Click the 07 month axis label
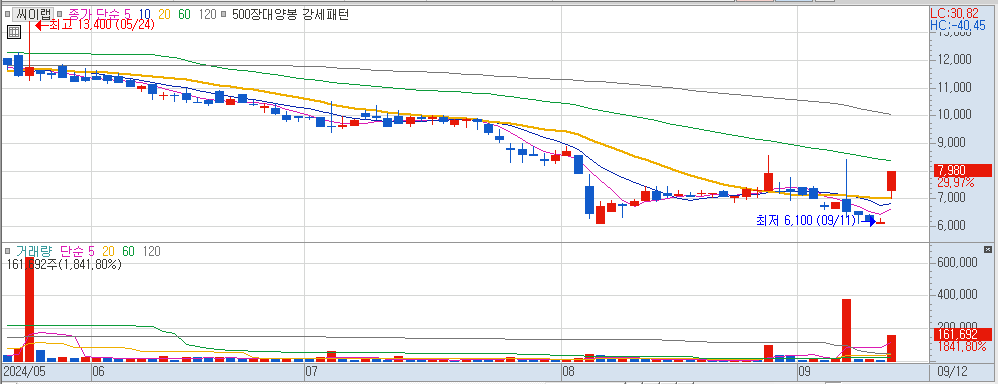Screen dimensions: 998x384 pos(311,370)
